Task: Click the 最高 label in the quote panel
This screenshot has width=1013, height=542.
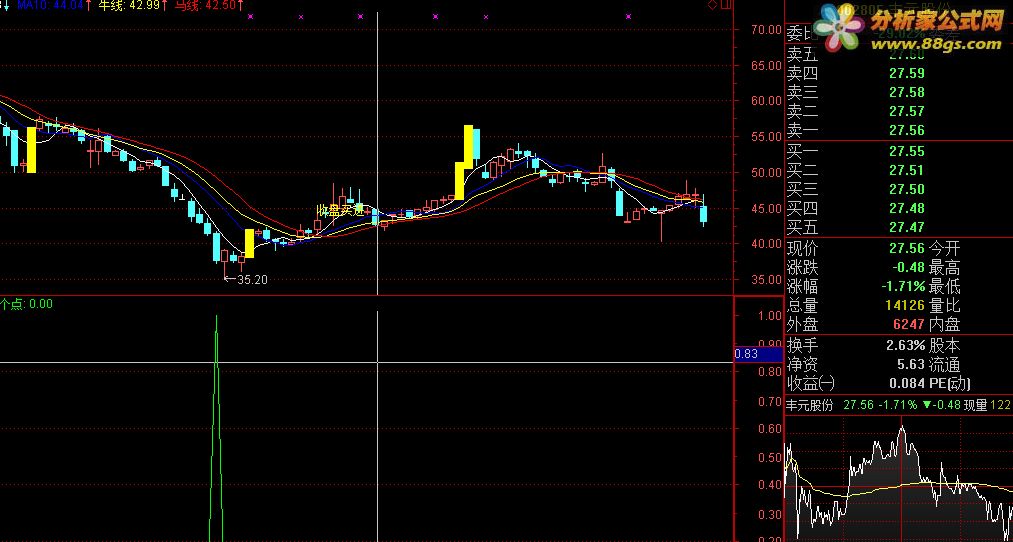Action: 945,267
